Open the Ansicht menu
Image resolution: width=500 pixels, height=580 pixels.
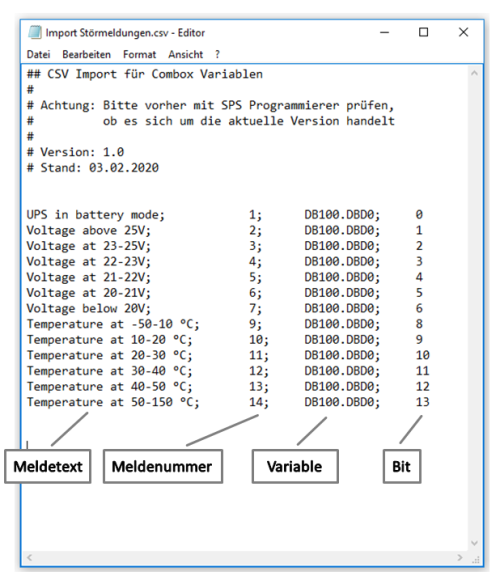[185, 54]
